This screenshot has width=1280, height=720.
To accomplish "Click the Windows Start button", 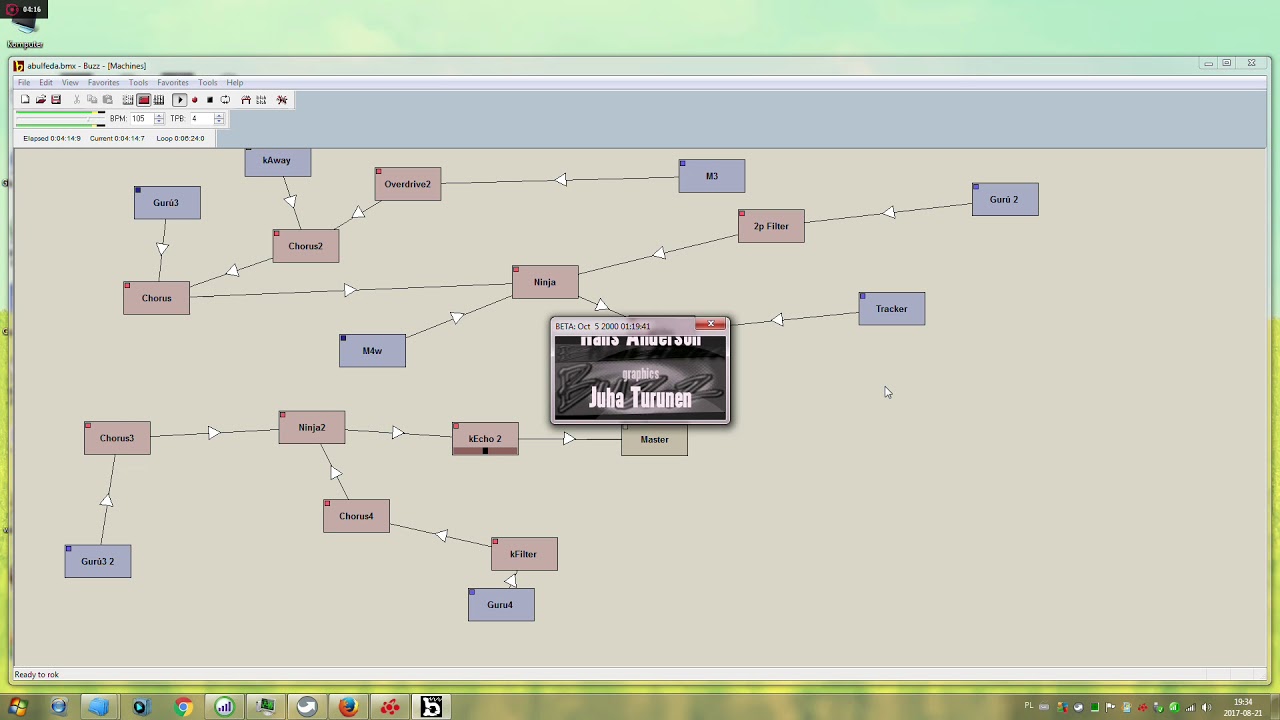I will click(x=17, y=707).
